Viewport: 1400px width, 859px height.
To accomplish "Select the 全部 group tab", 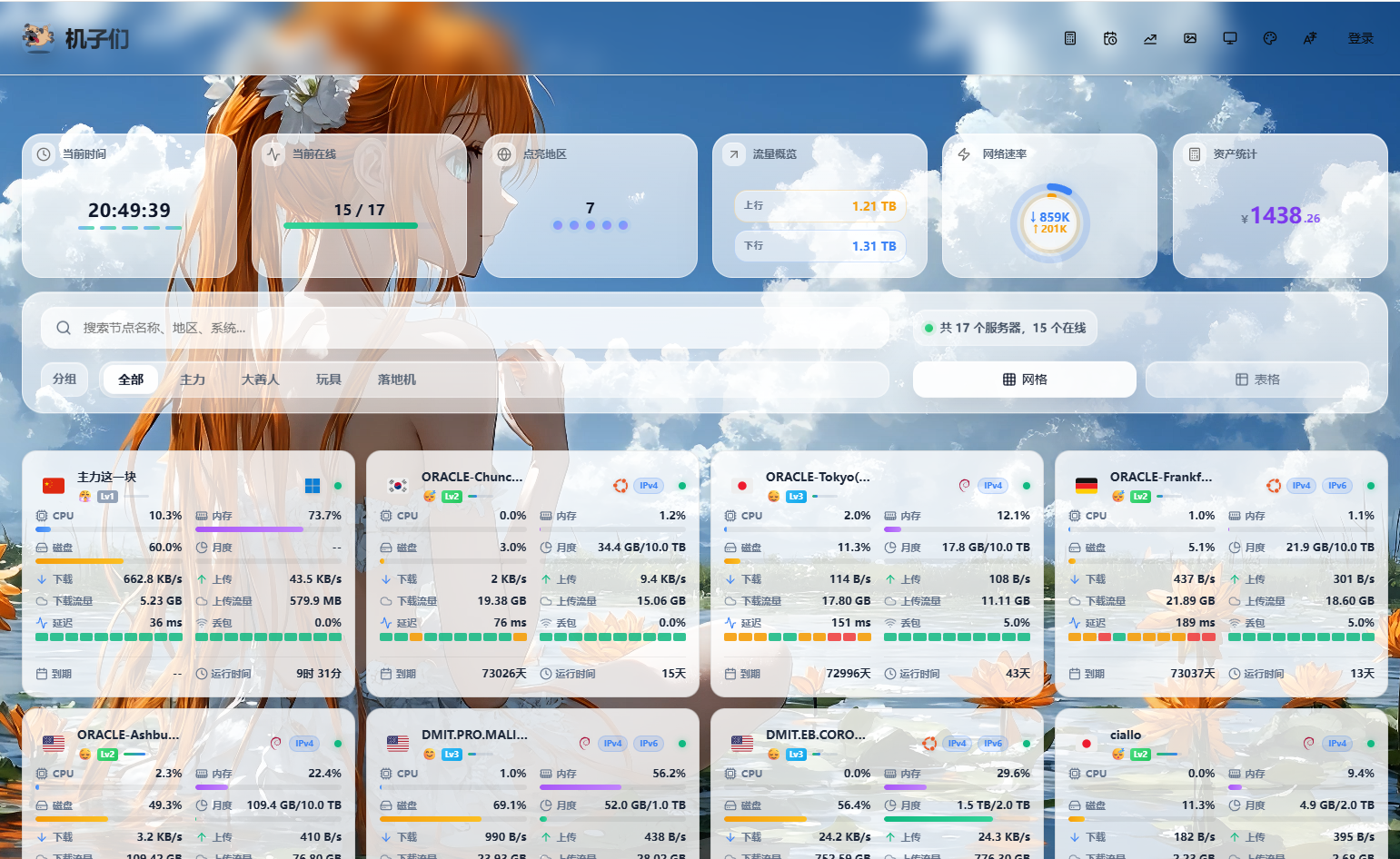I will click(131, 380).
